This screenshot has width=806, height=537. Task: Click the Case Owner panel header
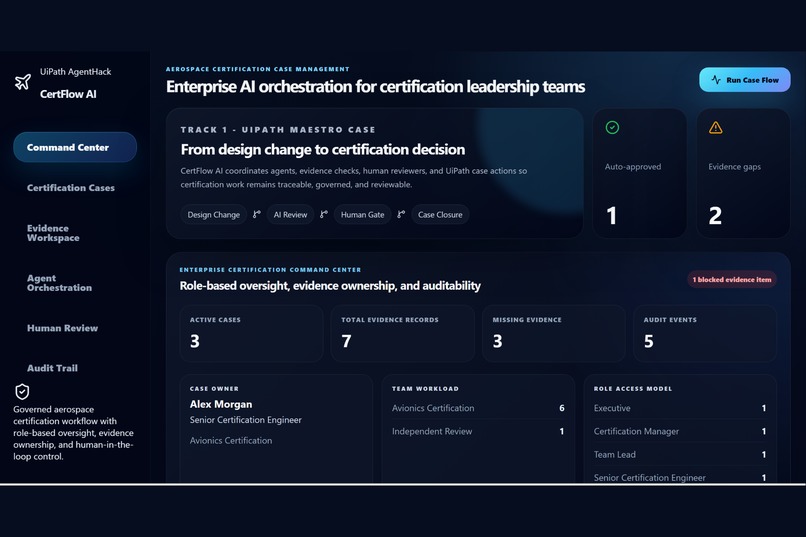pos(214,388)
